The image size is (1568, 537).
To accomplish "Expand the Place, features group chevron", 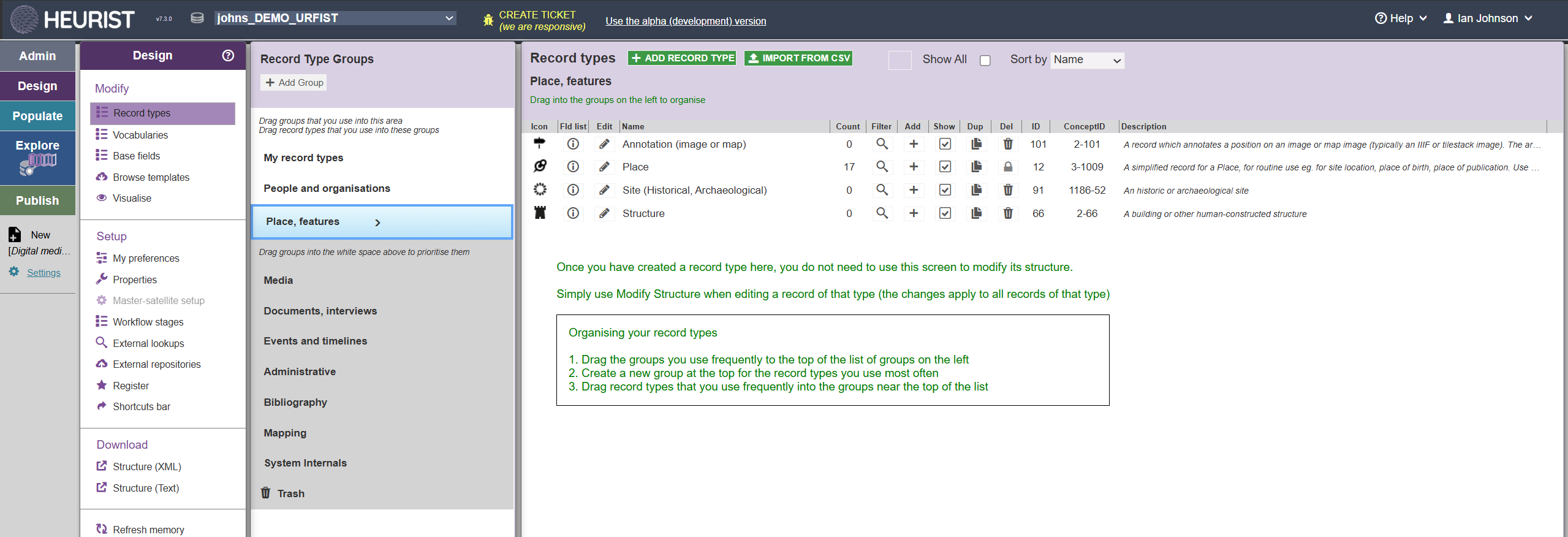I will pos(377,223).
